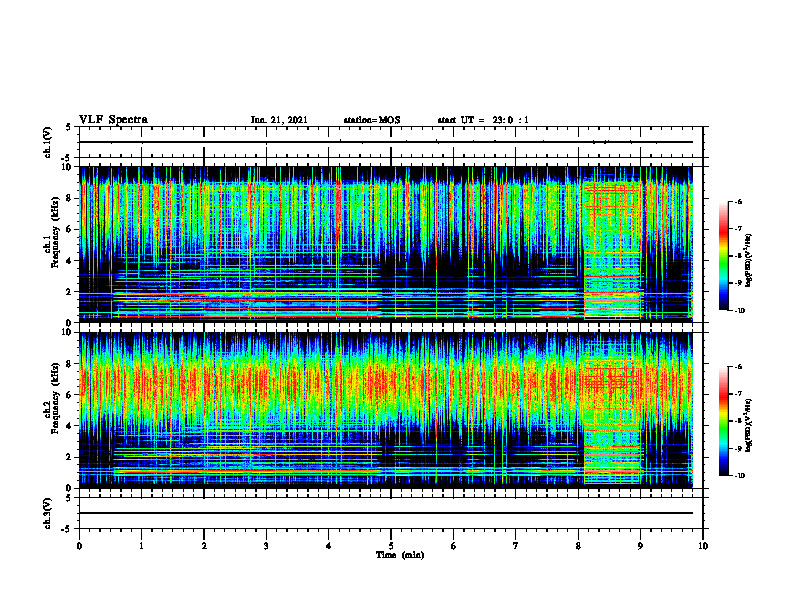This screenshot has width=792, height=612.
Task: Click the ch.3 voltage waveform trace
Action: [386, 513]
